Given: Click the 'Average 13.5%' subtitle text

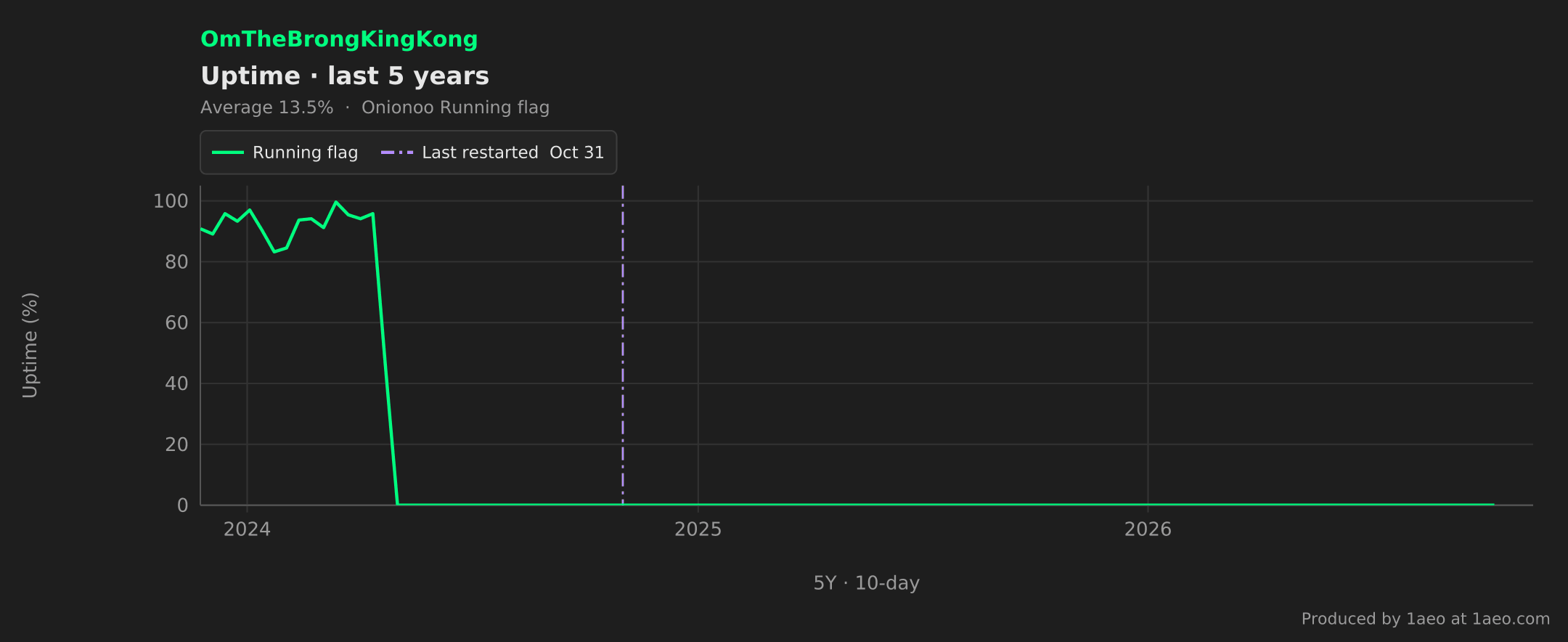Looking at the screenshot, I should click(x=266, y=107).
